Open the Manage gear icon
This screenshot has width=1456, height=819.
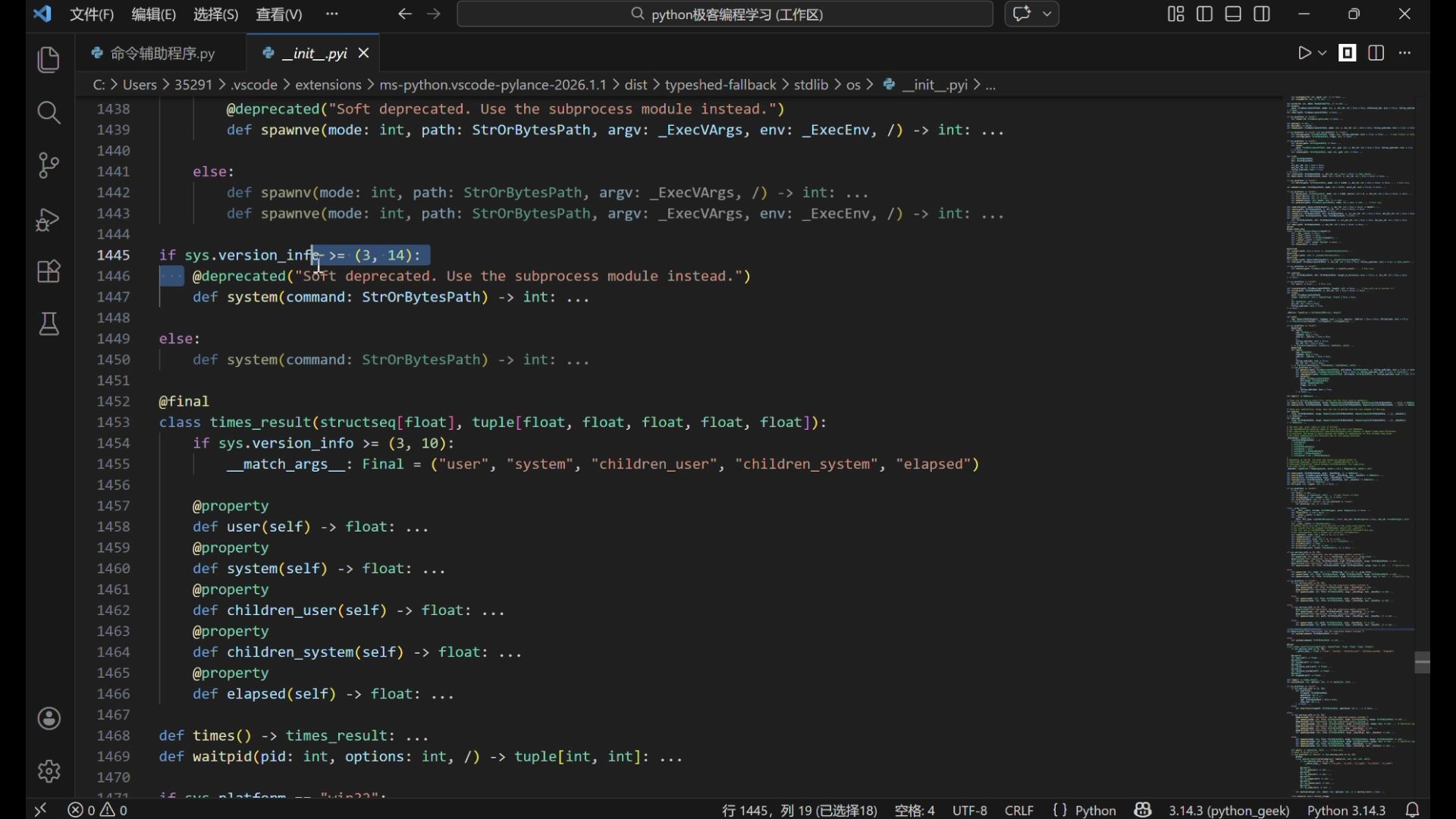[49, 771]
